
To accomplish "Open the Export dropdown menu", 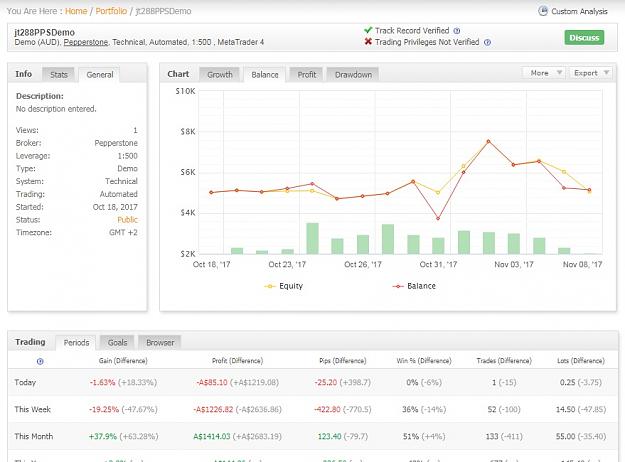I will (591, 73).
